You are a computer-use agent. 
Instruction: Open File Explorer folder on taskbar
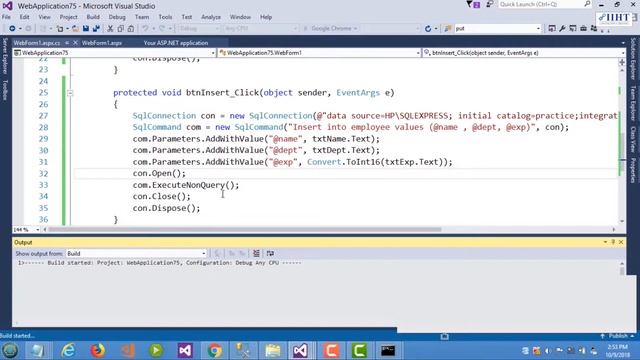(272, 351)
